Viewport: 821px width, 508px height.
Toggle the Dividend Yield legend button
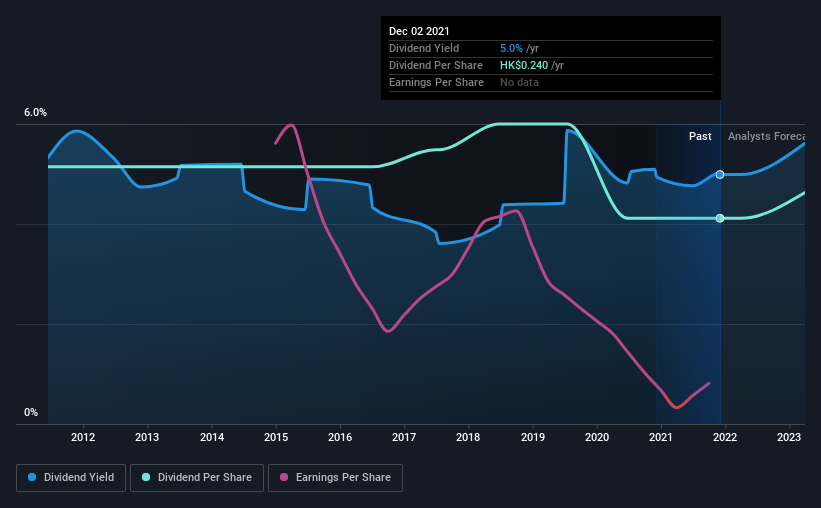pos(71,478)
